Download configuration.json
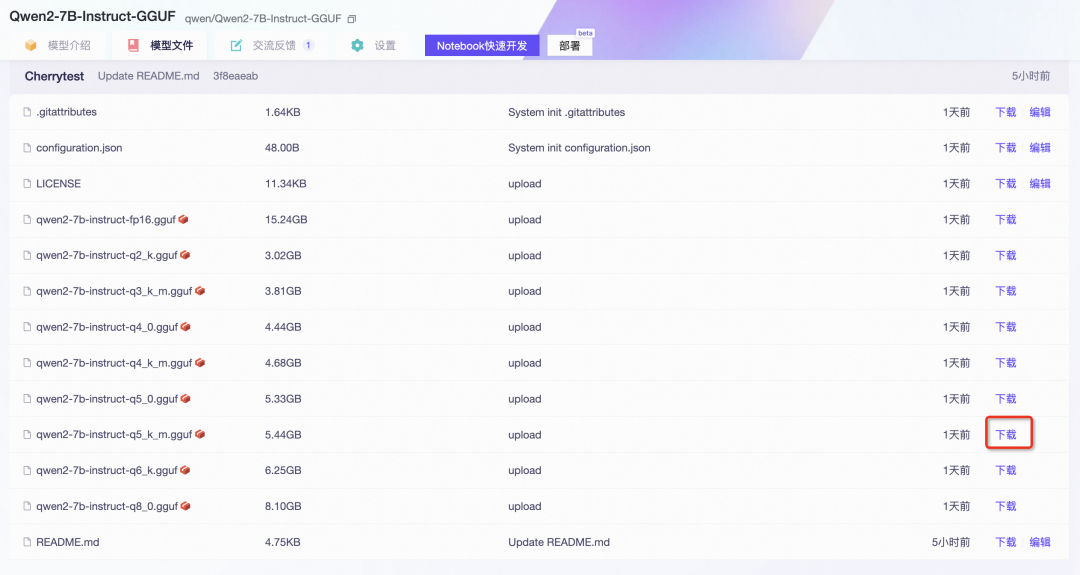Screen dimensions: 1080x575 (1006, 148)
